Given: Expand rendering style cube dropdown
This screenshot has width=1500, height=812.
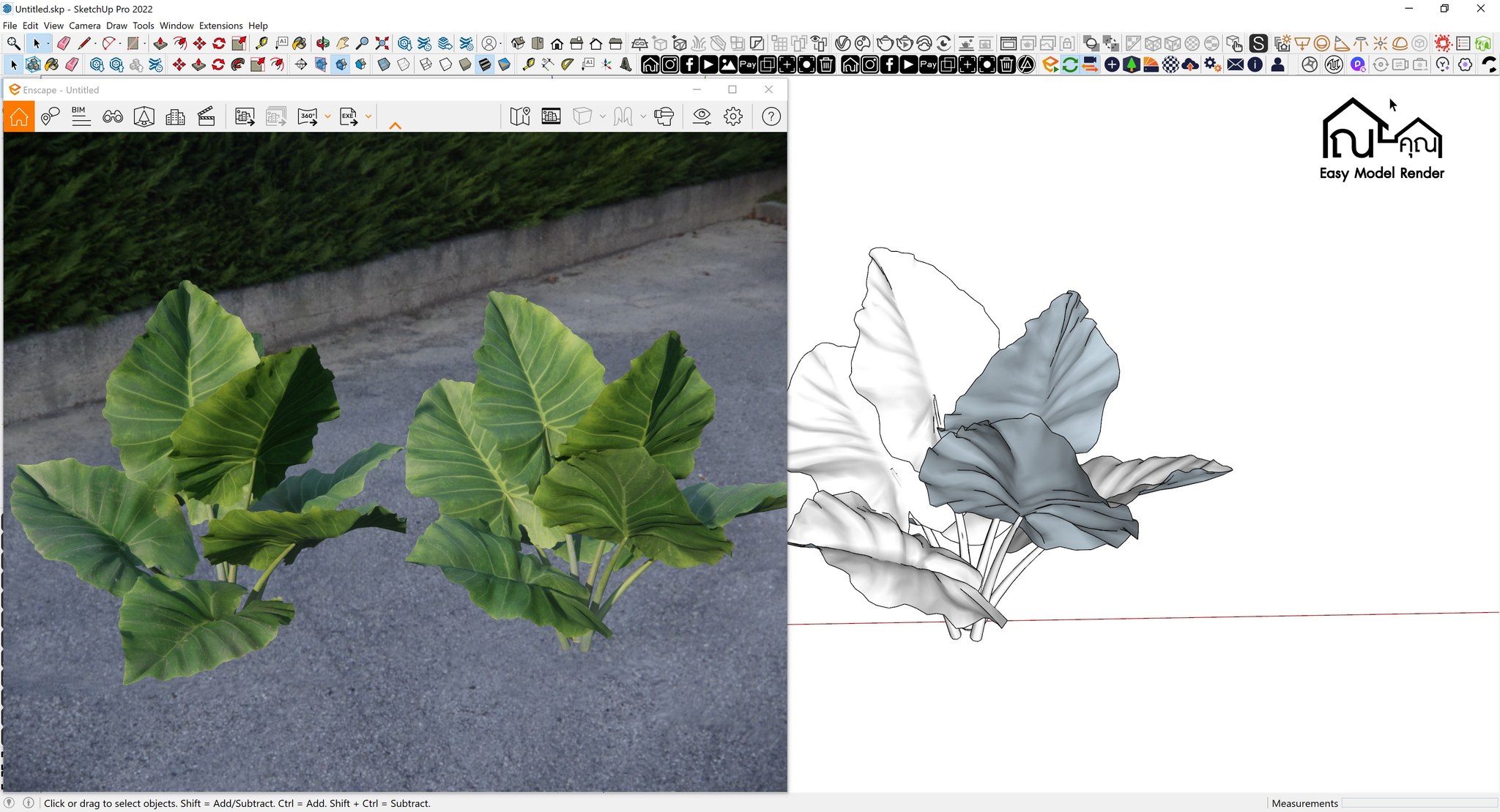Looking at the screenshot, I should click(x=603, y=116).
